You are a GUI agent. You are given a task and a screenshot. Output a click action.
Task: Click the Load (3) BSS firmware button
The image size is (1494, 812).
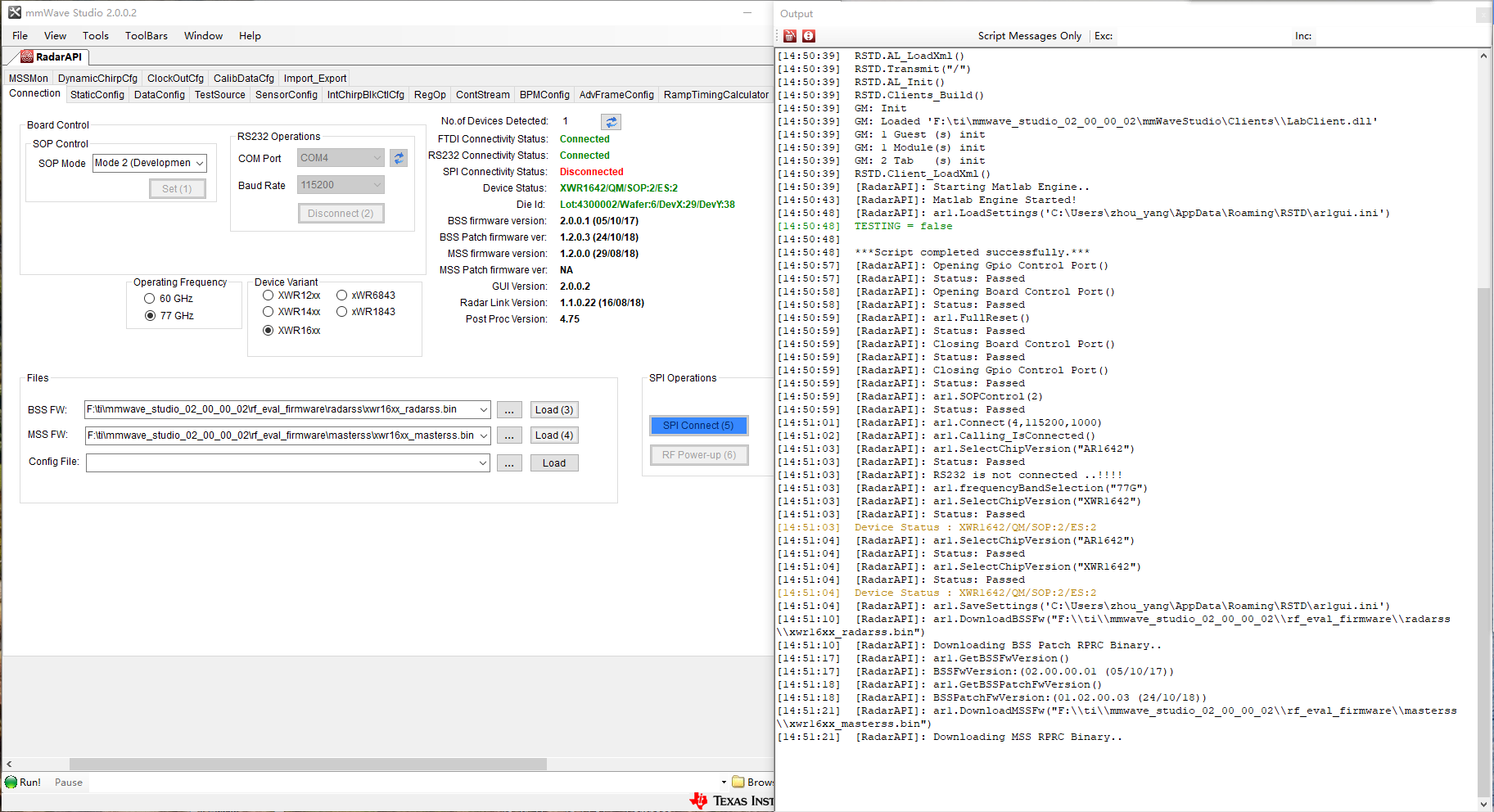coord(554,410)
